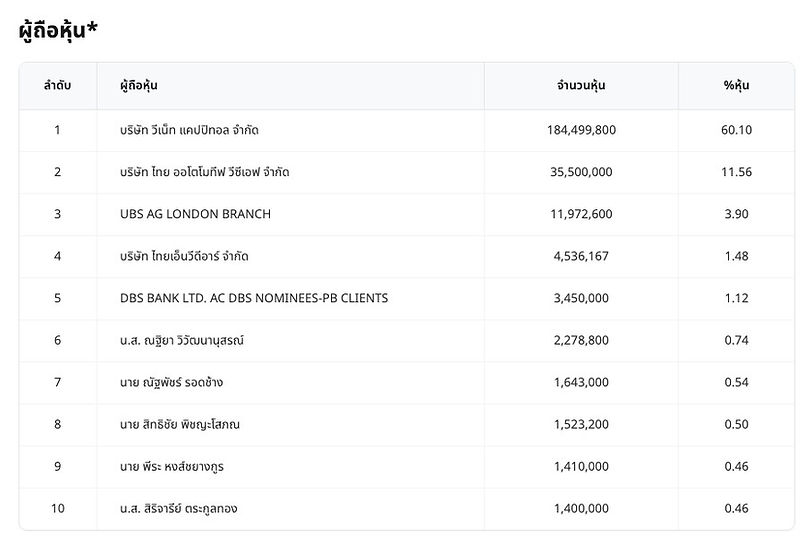Click share count 4,536,167
Image resolution: width=812 pixels, height=552 pixels.
[581, 256]
